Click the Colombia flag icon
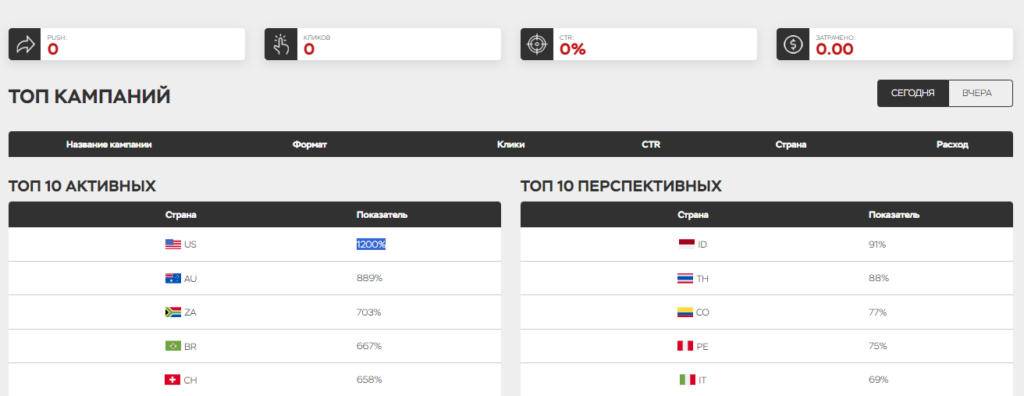The image size is (1024, 396). [685, 312]
